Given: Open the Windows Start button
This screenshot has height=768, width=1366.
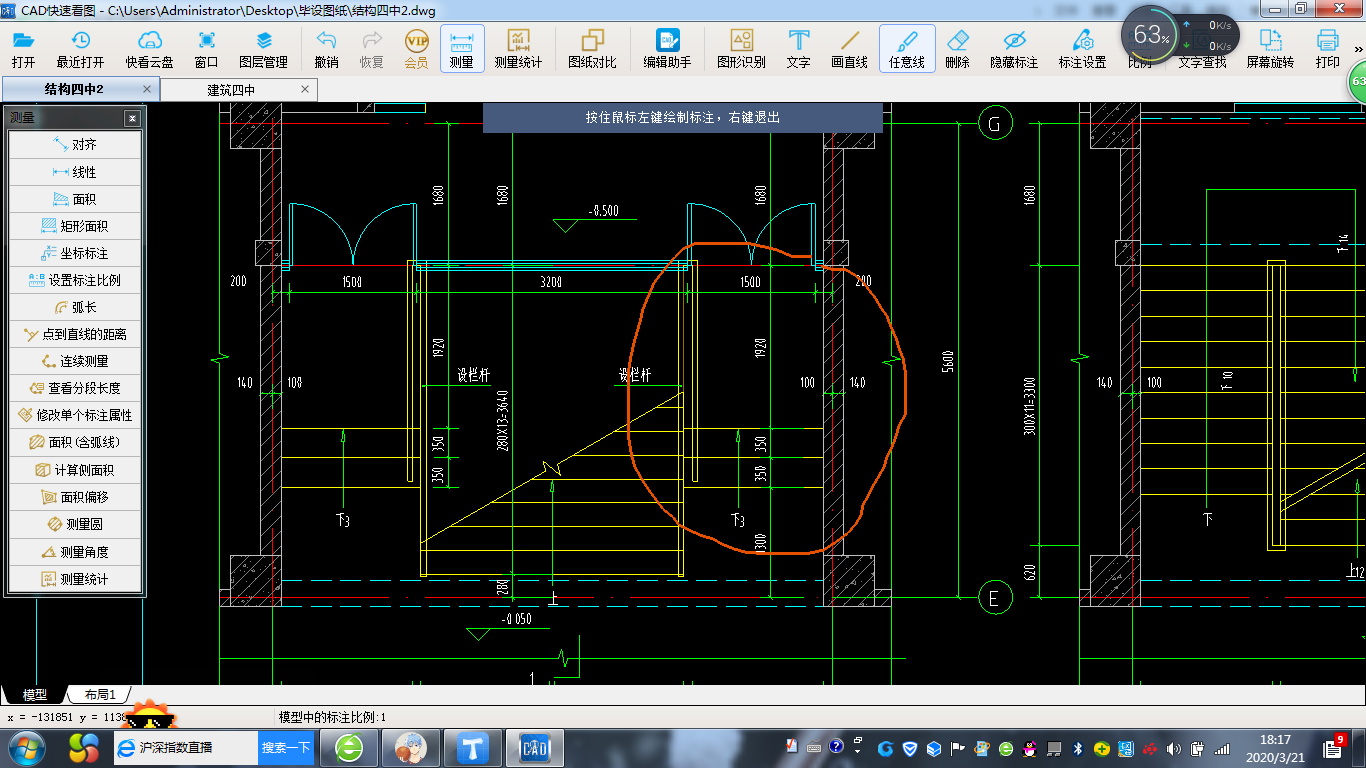Looking at the screenshot, I should pos(25,747).
